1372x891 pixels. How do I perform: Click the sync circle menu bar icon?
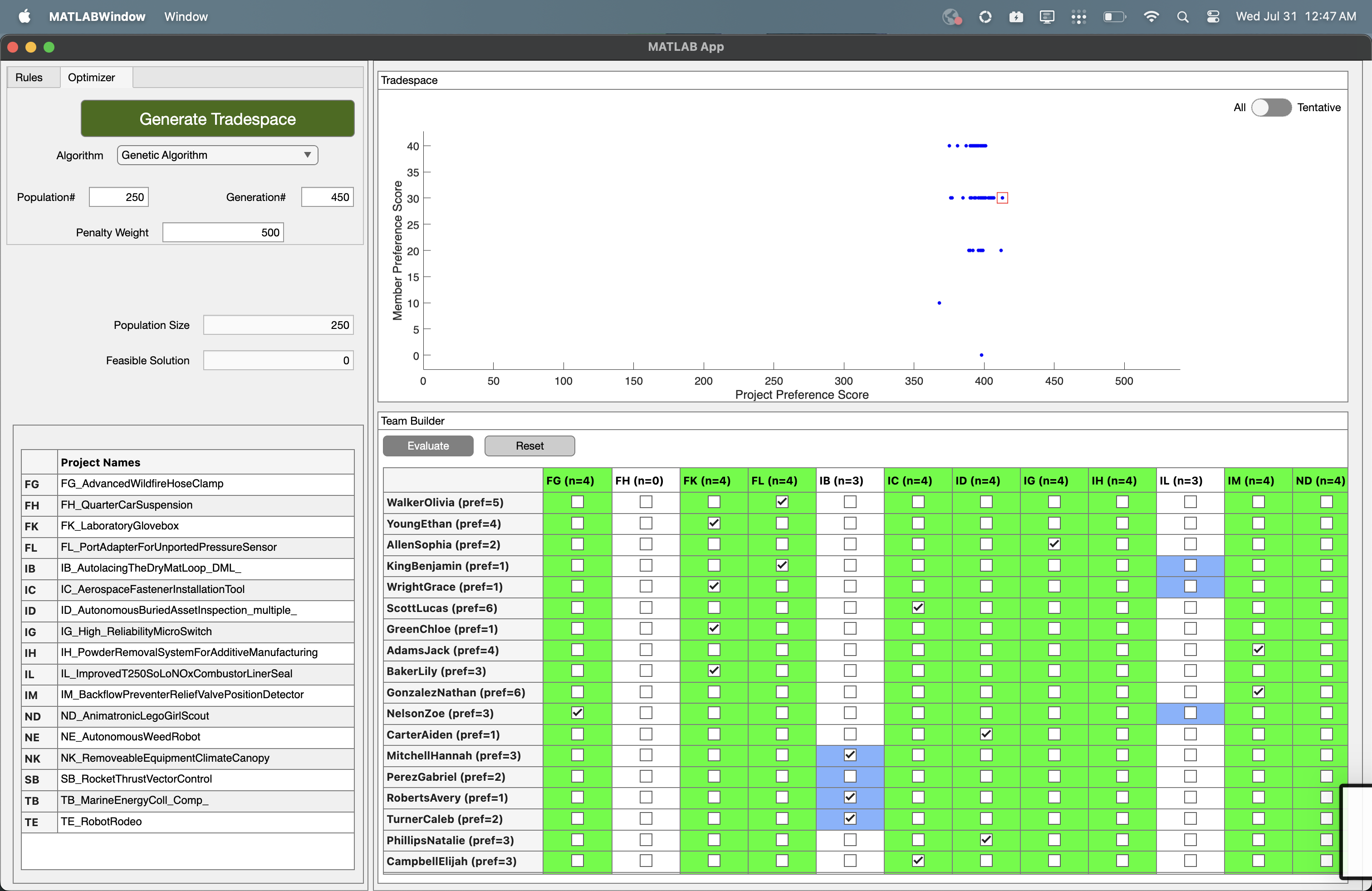point(985,17)
